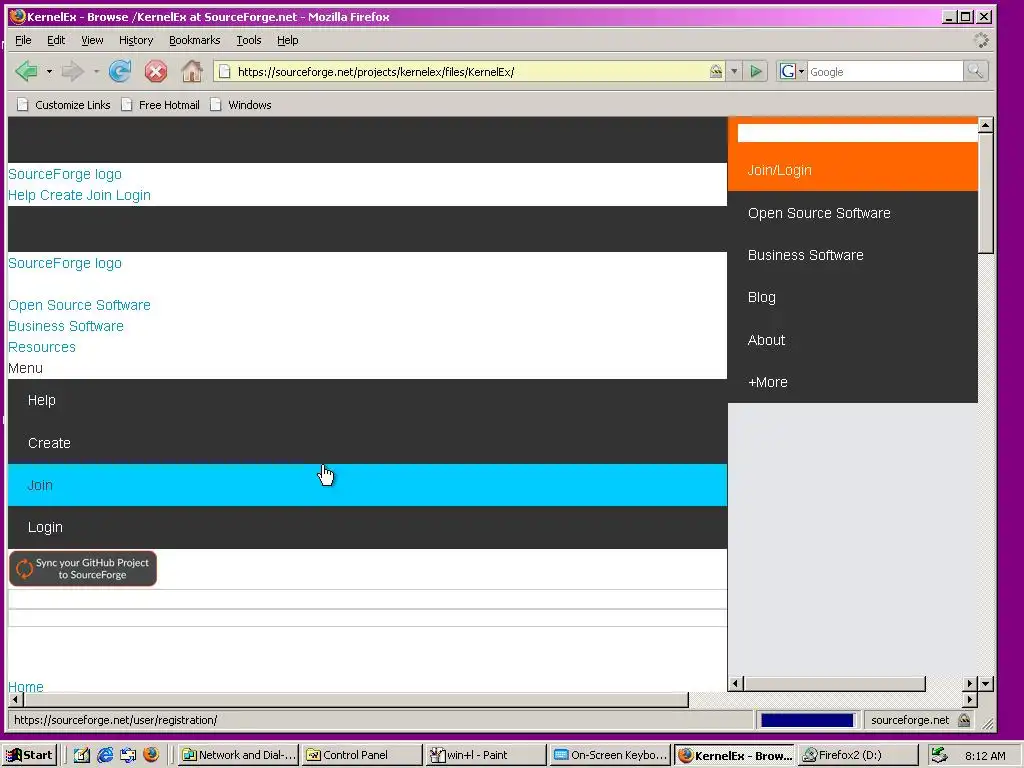
Task: Switch to Control Panel taskbar window
Action: 360,755
